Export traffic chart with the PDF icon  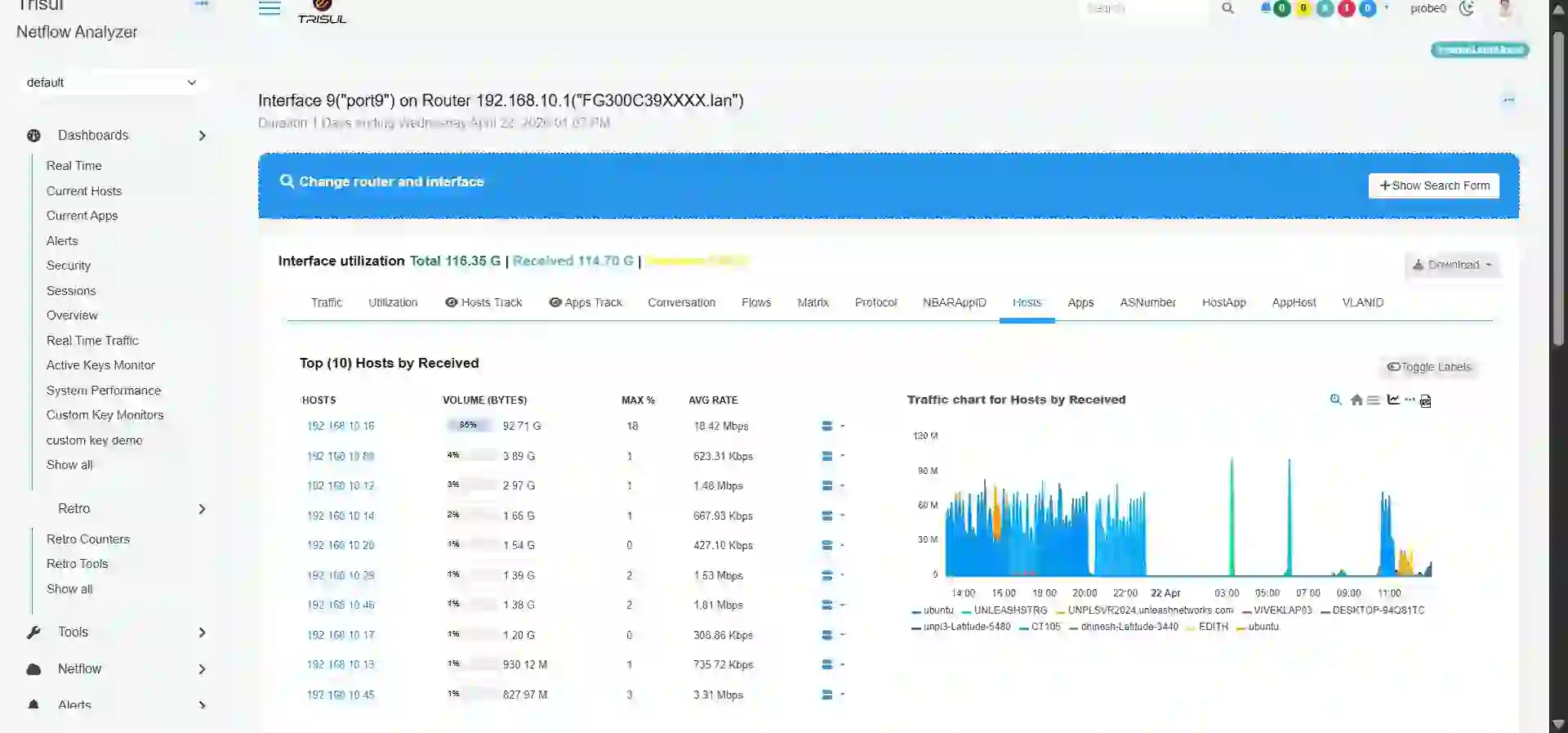[x=1426, y=400]
